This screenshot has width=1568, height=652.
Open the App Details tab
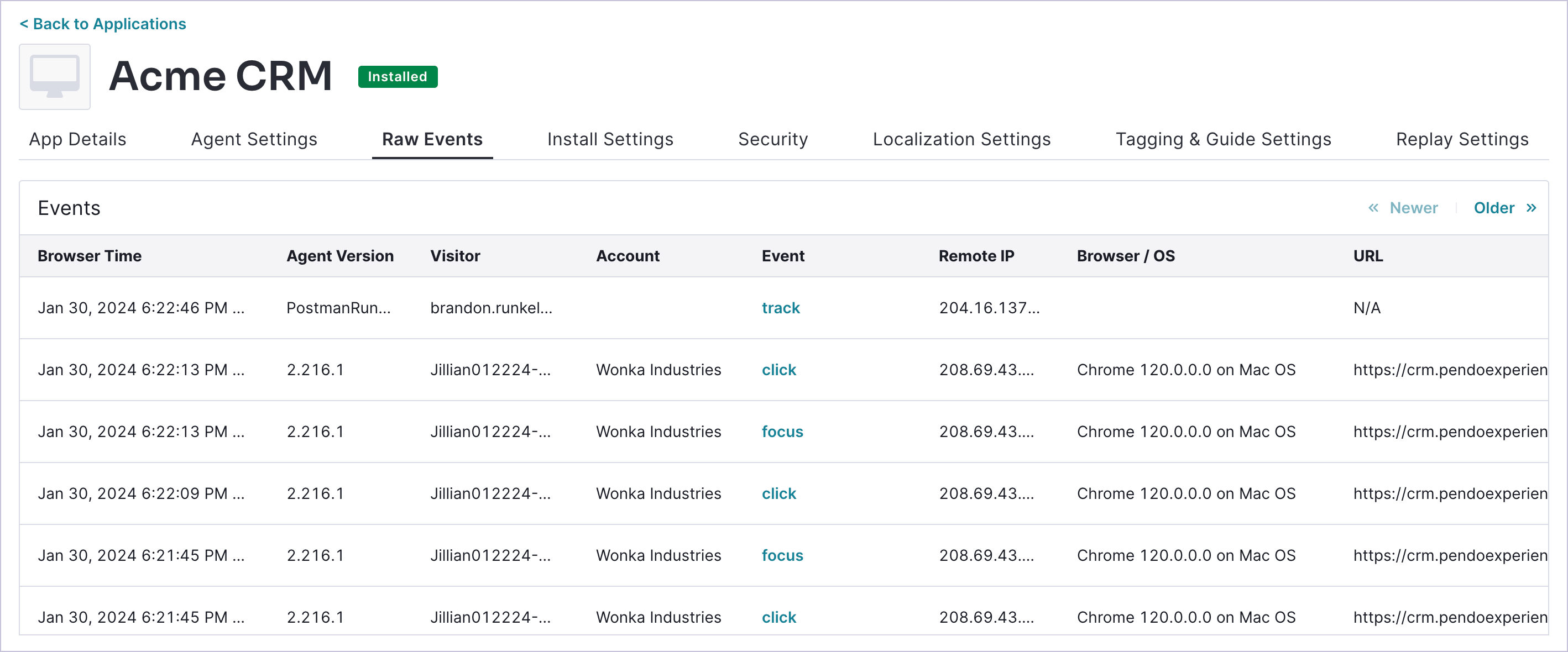pos(77,139)
